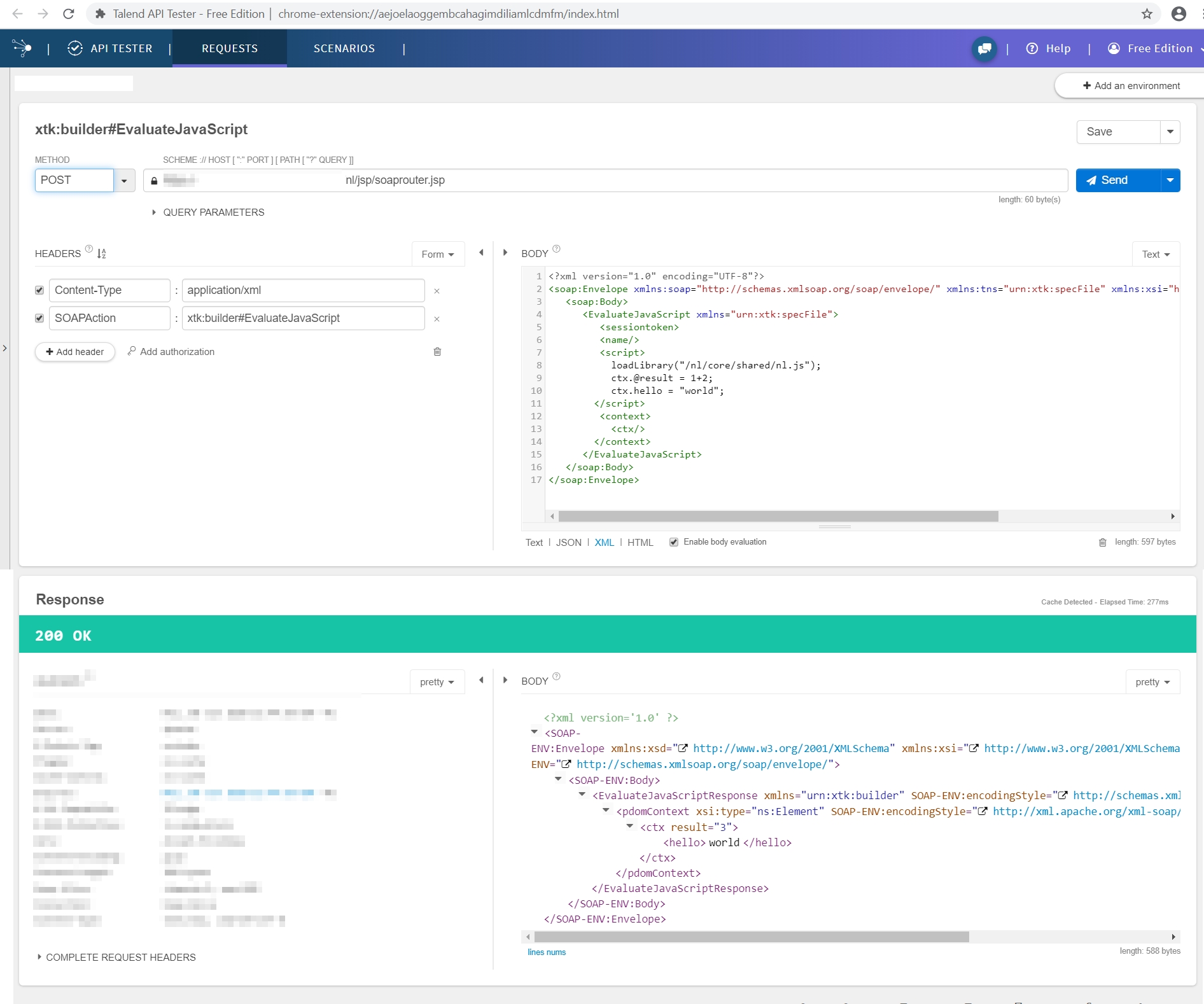The height and width of the screenshot is (1004, 1204).
Task: Click the Talend logo icon
Action: tap(22, 48)
